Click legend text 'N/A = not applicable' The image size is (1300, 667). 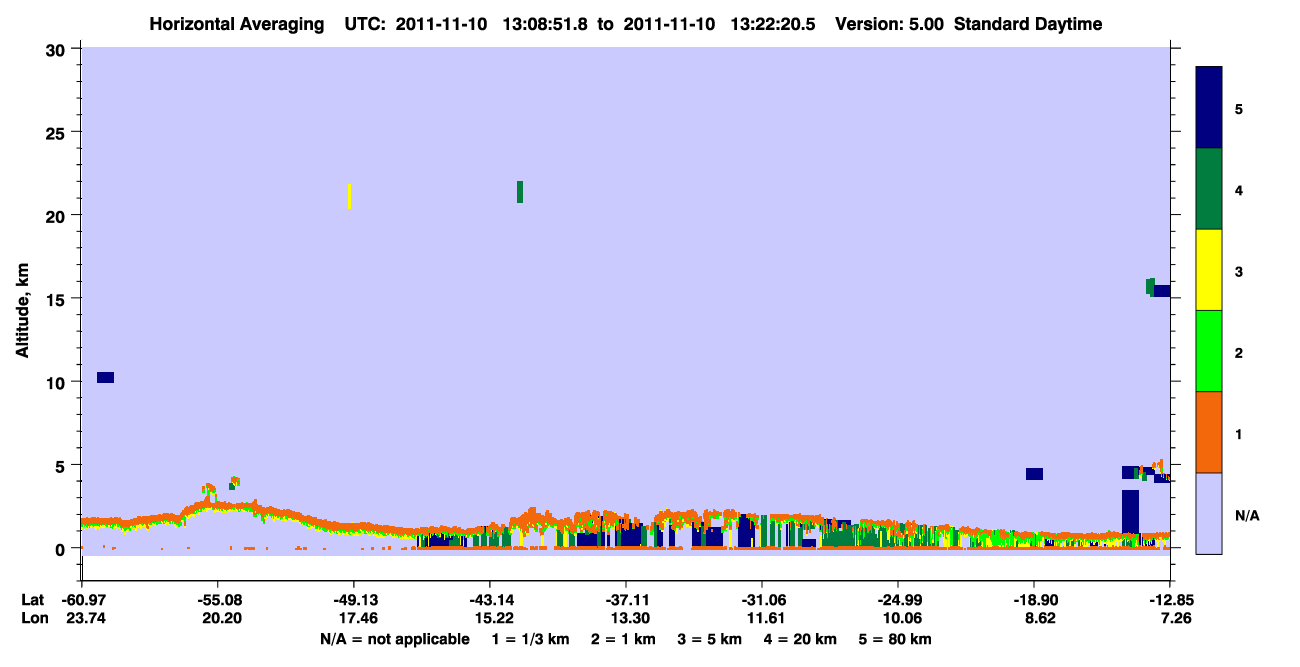point(394,639)
